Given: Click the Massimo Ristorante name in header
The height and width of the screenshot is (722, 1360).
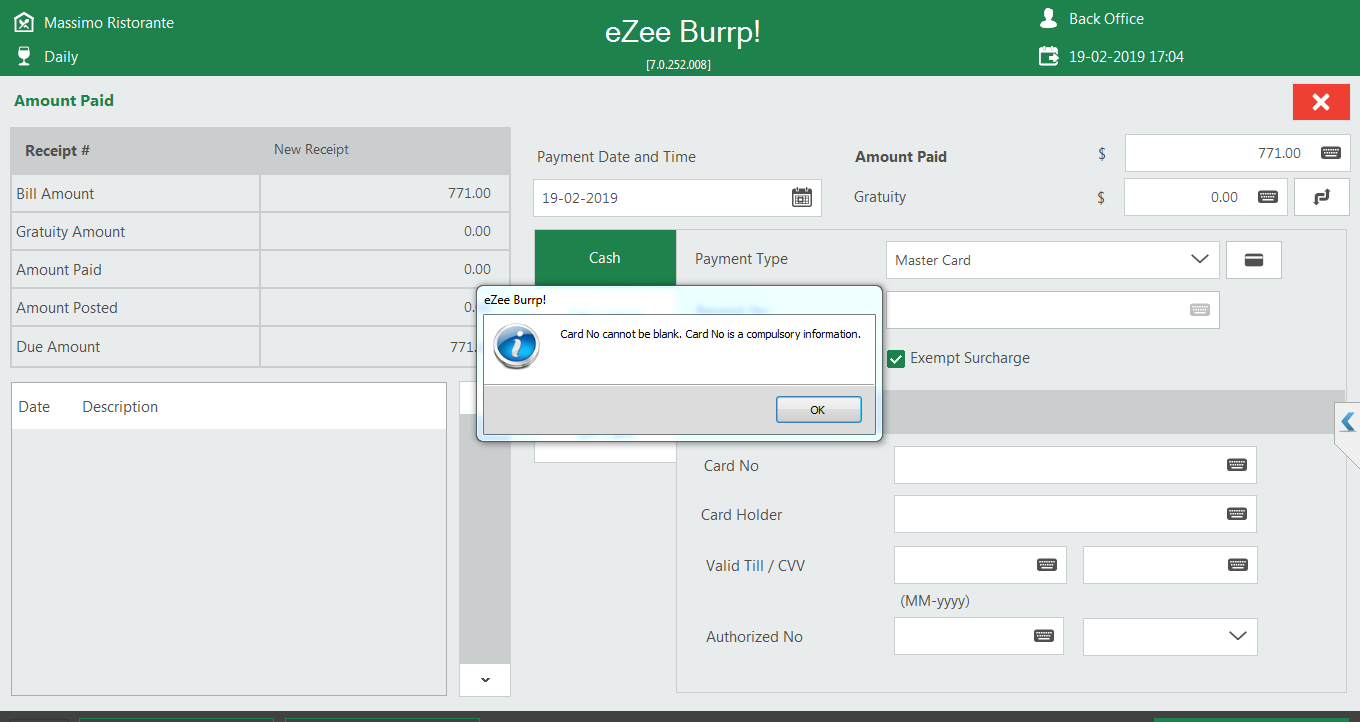Looking at the screenshot, I should coord(109,22).
